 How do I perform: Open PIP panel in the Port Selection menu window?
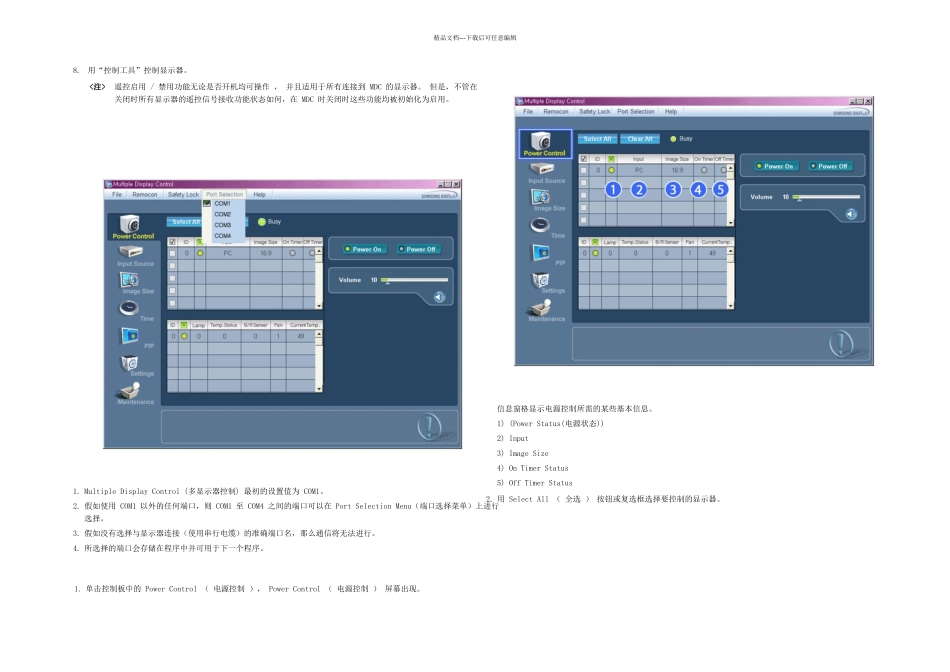click(x=135, y=338)
